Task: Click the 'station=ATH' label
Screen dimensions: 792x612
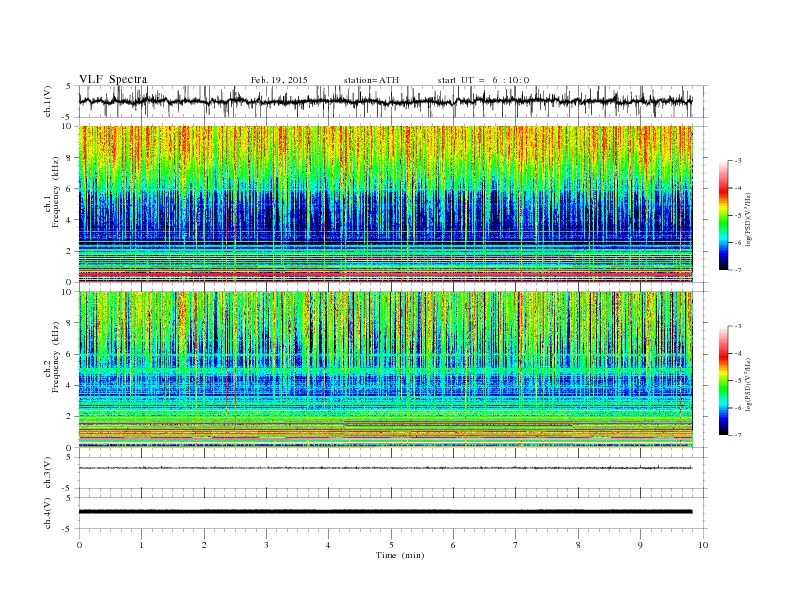Action: (371, 80)
